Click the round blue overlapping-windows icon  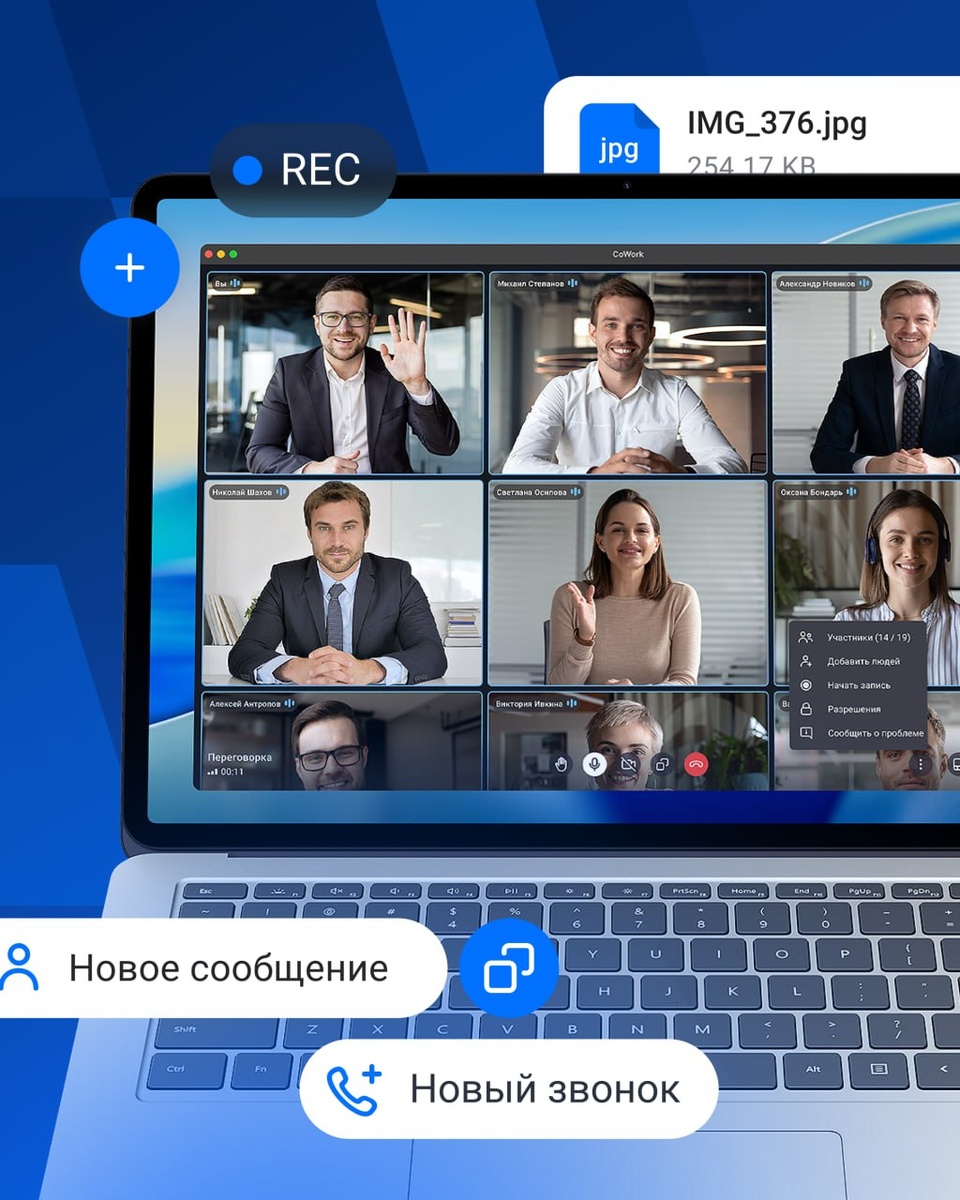coord(509,968)
